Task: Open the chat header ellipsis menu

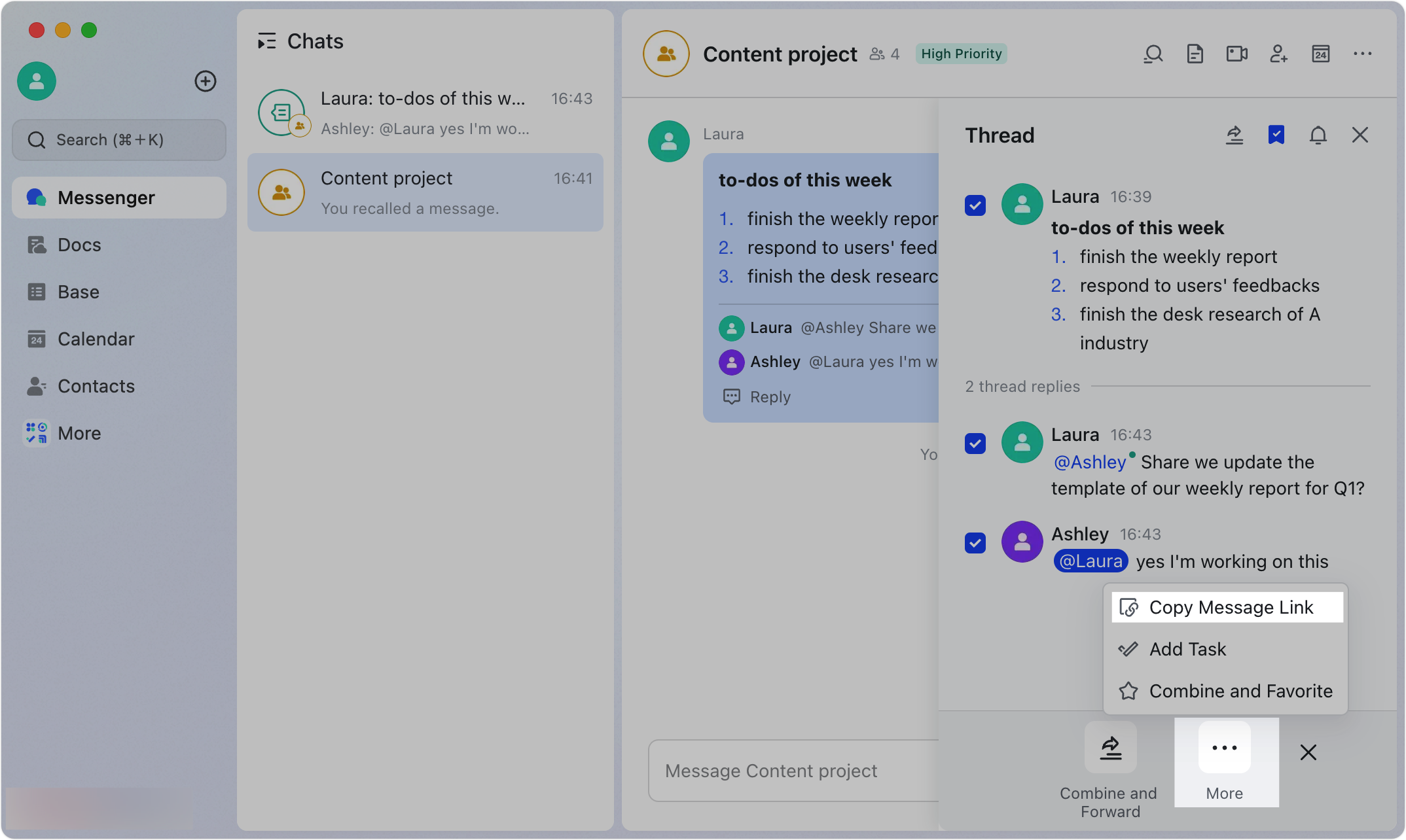Action: coord(1362,54)
